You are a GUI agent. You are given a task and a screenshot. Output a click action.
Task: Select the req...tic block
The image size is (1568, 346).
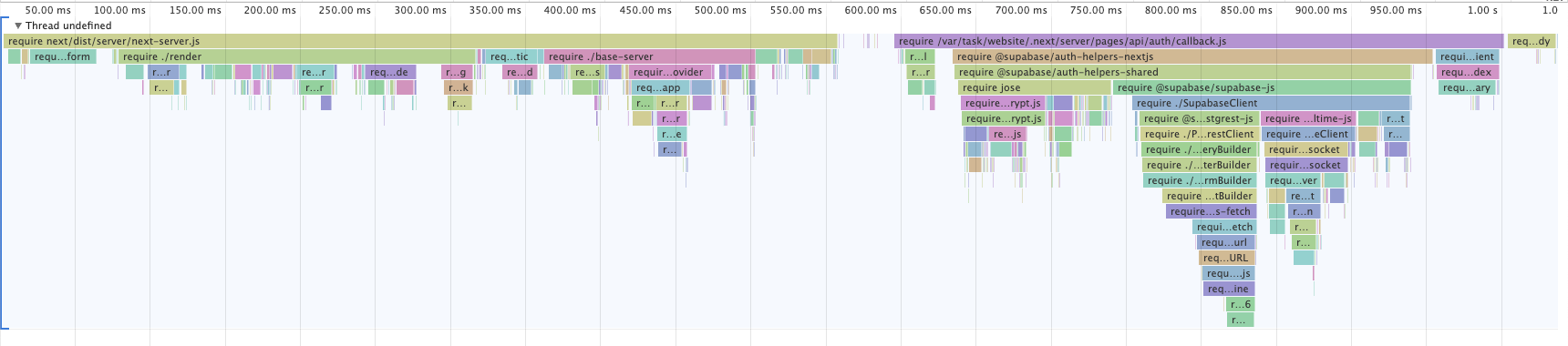coord(510,56)
